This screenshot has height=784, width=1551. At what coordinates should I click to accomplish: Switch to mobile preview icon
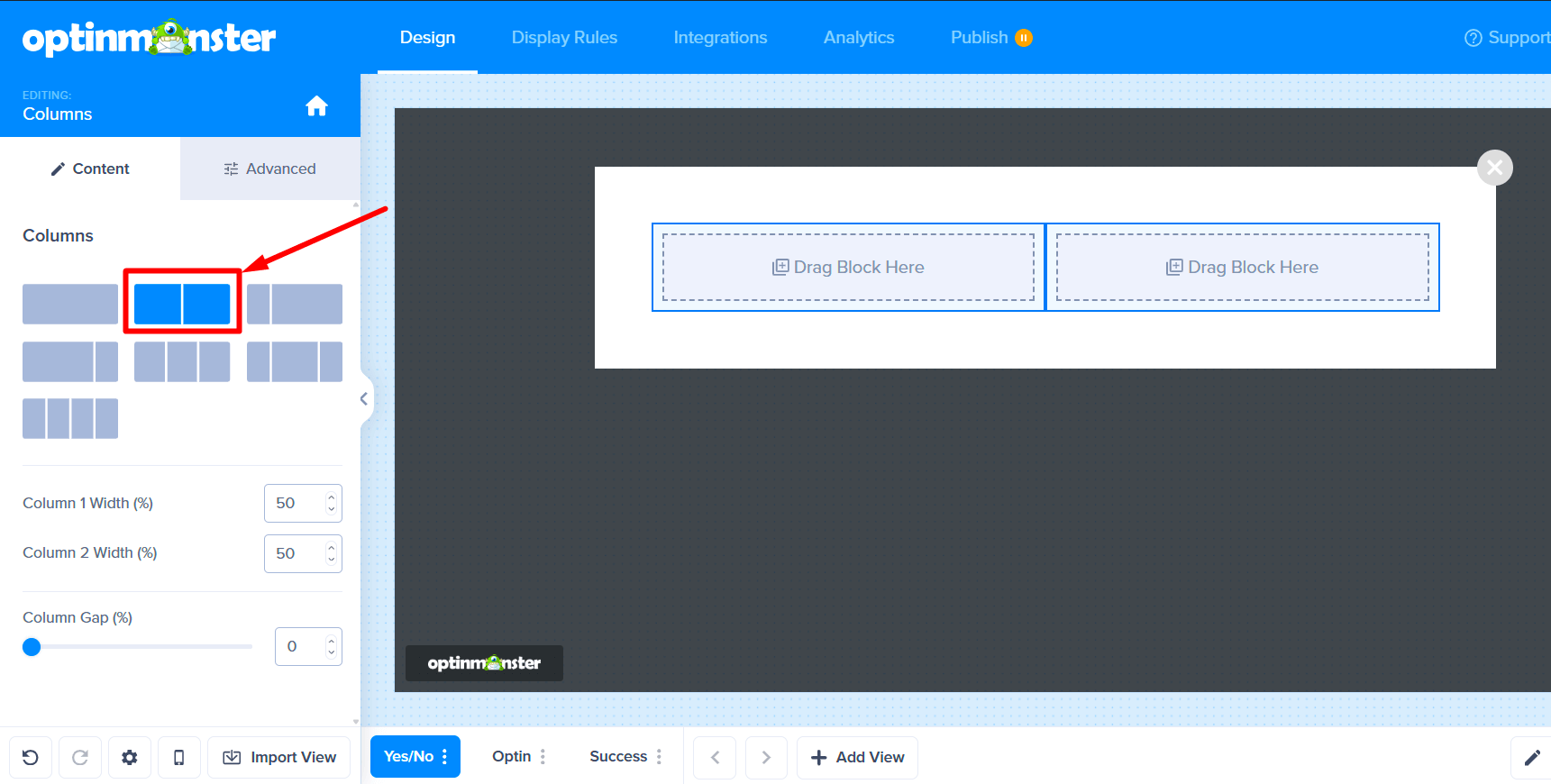click(x=179, y=757)
